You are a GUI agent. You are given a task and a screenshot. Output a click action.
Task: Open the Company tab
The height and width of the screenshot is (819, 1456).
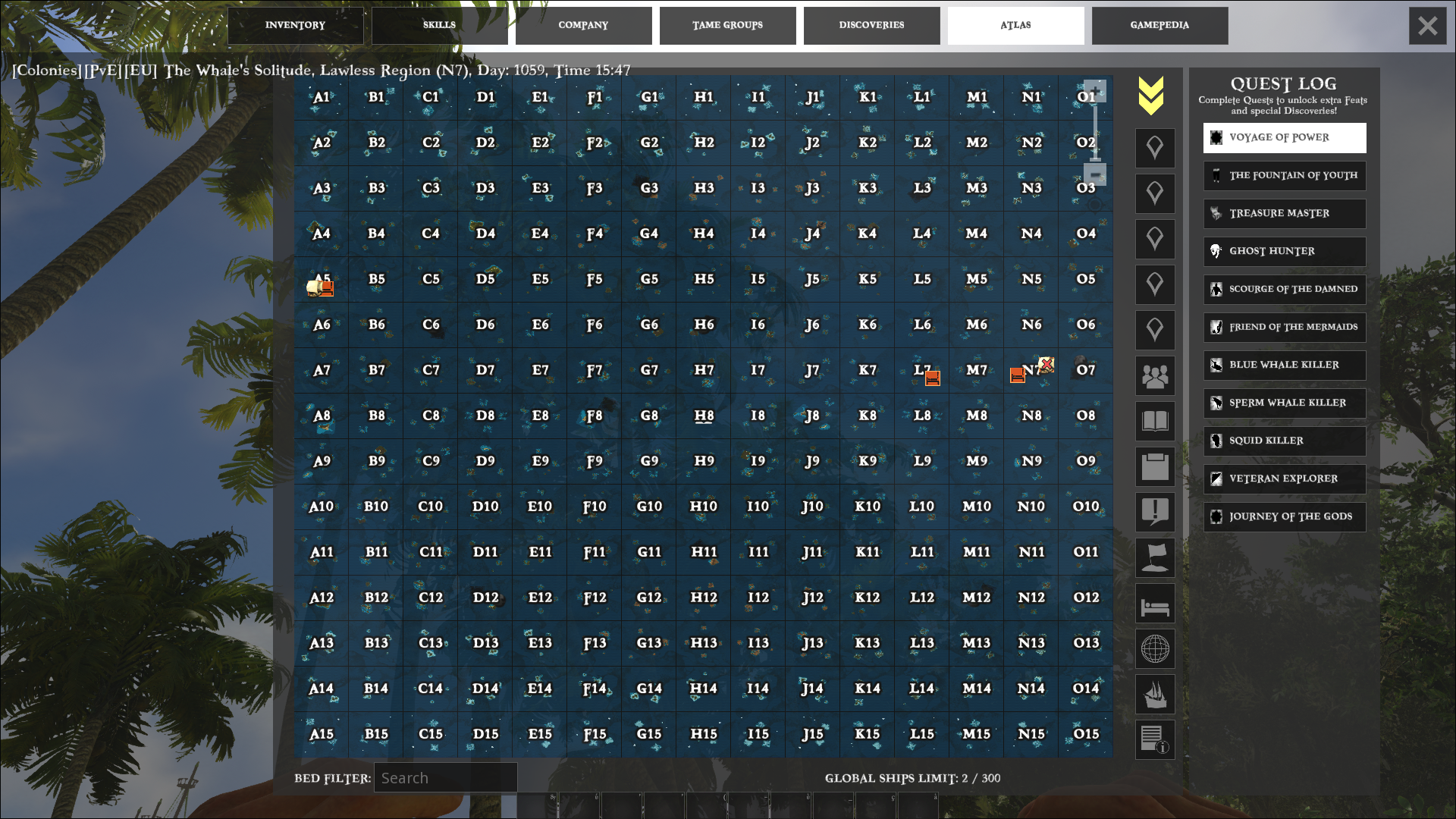[584, 26]
